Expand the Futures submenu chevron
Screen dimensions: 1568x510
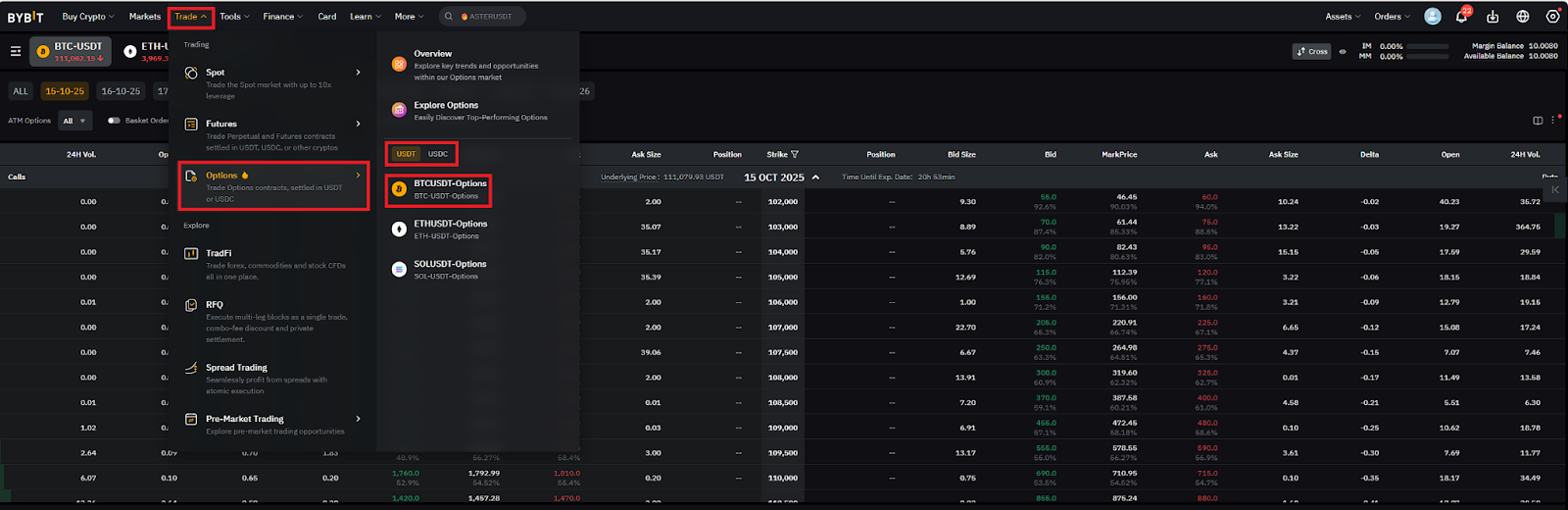click(x=358, y=124)
